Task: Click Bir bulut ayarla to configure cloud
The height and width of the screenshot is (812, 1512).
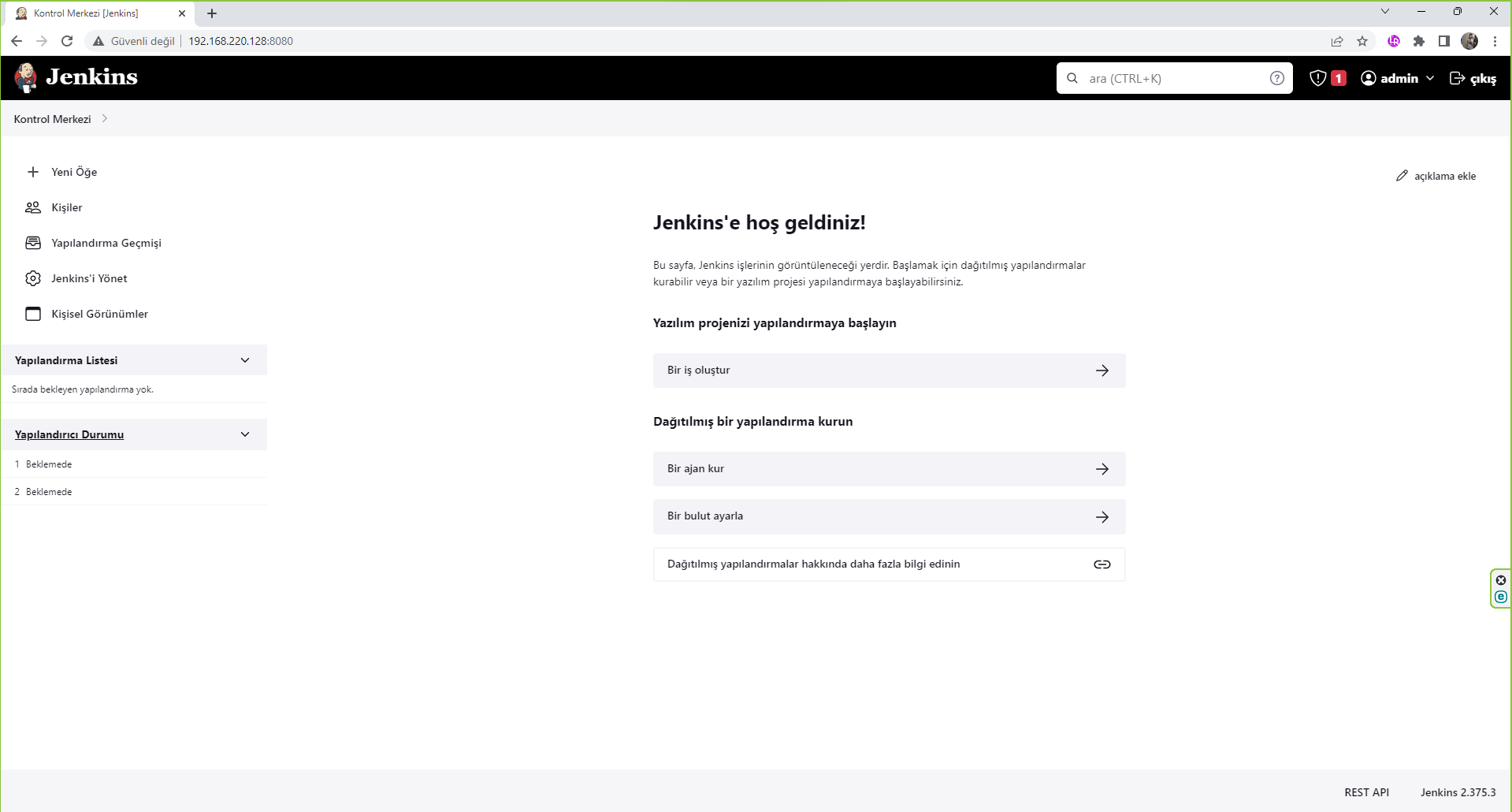Action: pyautogui.click(x=889, y=516)
